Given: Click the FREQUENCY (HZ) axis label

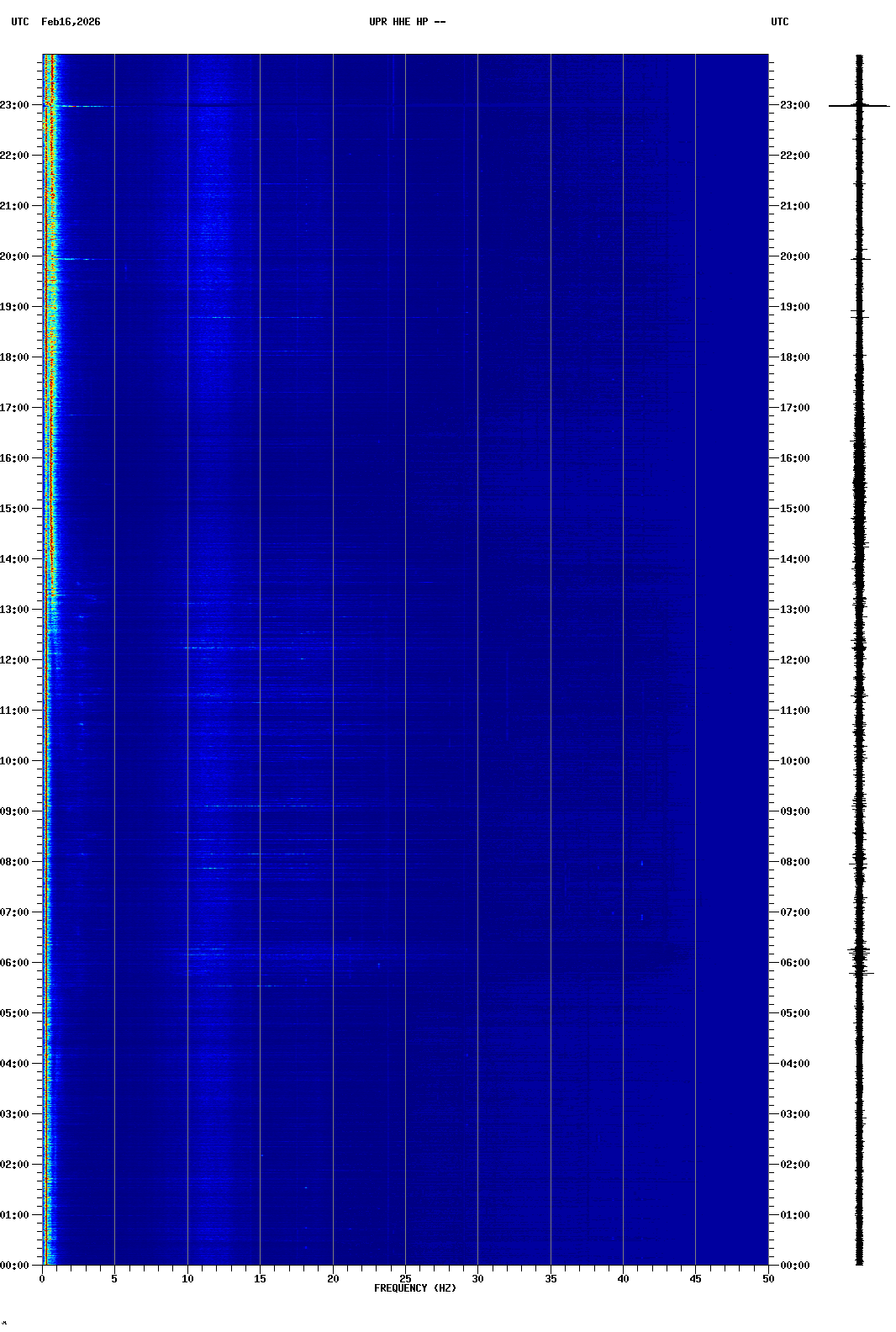Looking at the screenshot, I should tap(415, 1288).
